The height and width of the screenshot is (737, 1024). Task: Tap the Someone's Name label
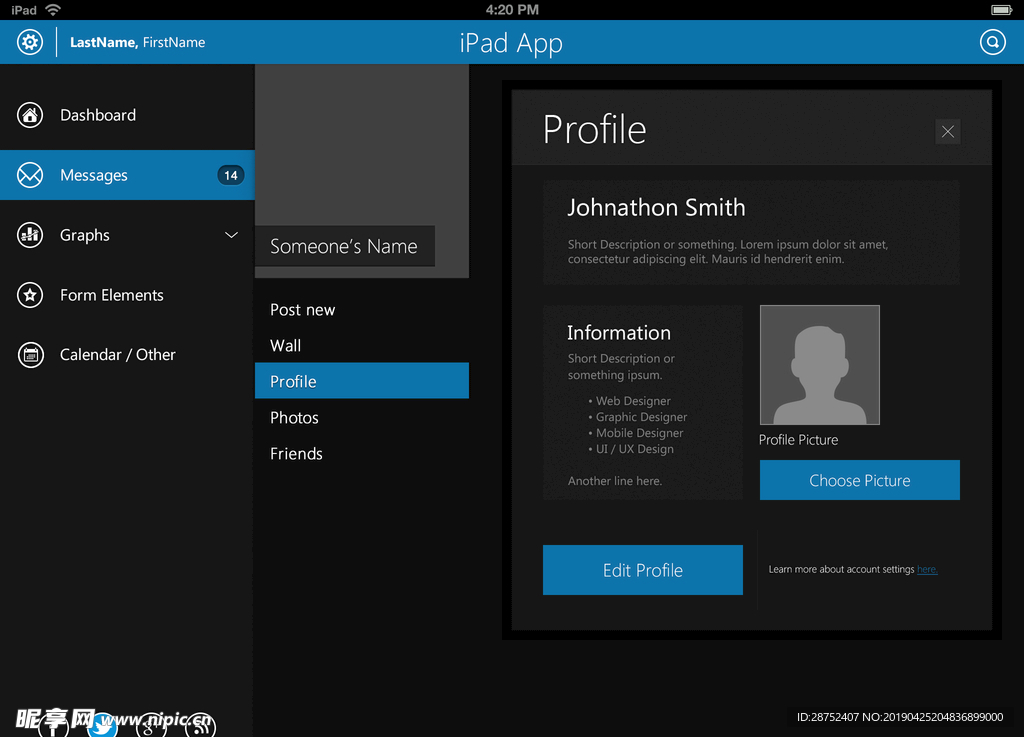click(344, 246)
